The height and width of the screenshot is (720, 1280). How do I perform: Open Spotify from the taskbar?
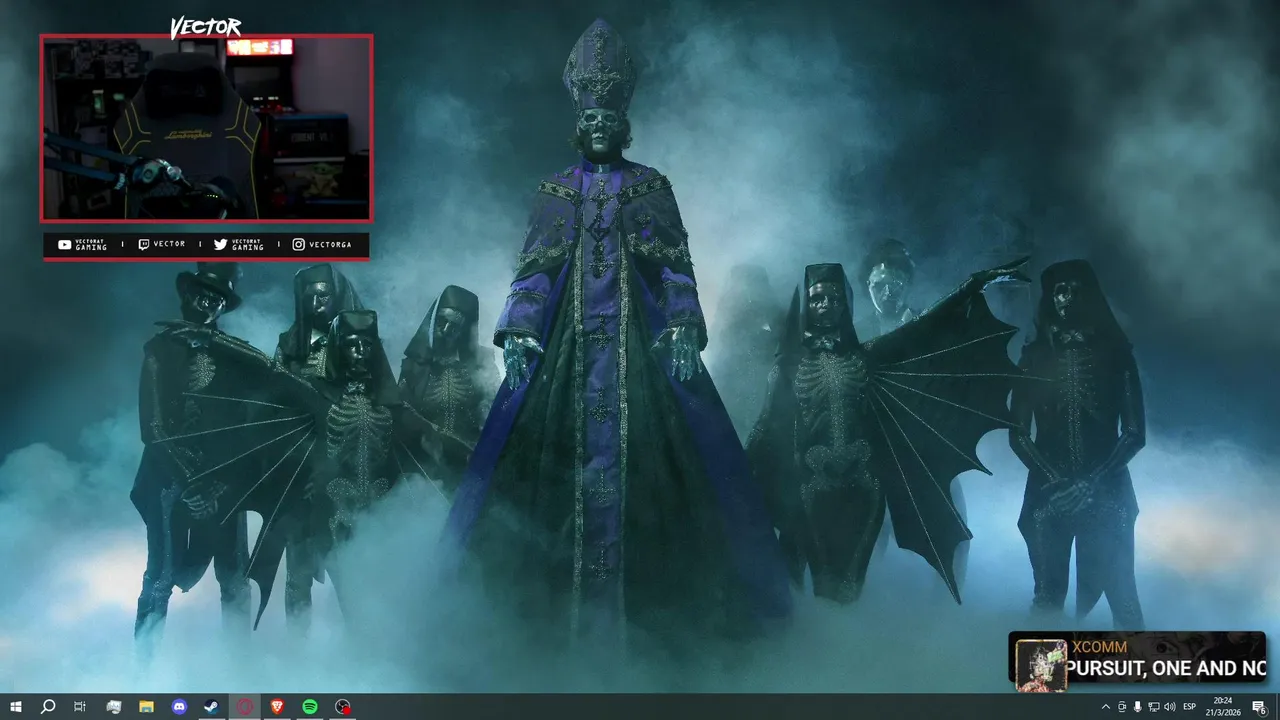(310, 707)
